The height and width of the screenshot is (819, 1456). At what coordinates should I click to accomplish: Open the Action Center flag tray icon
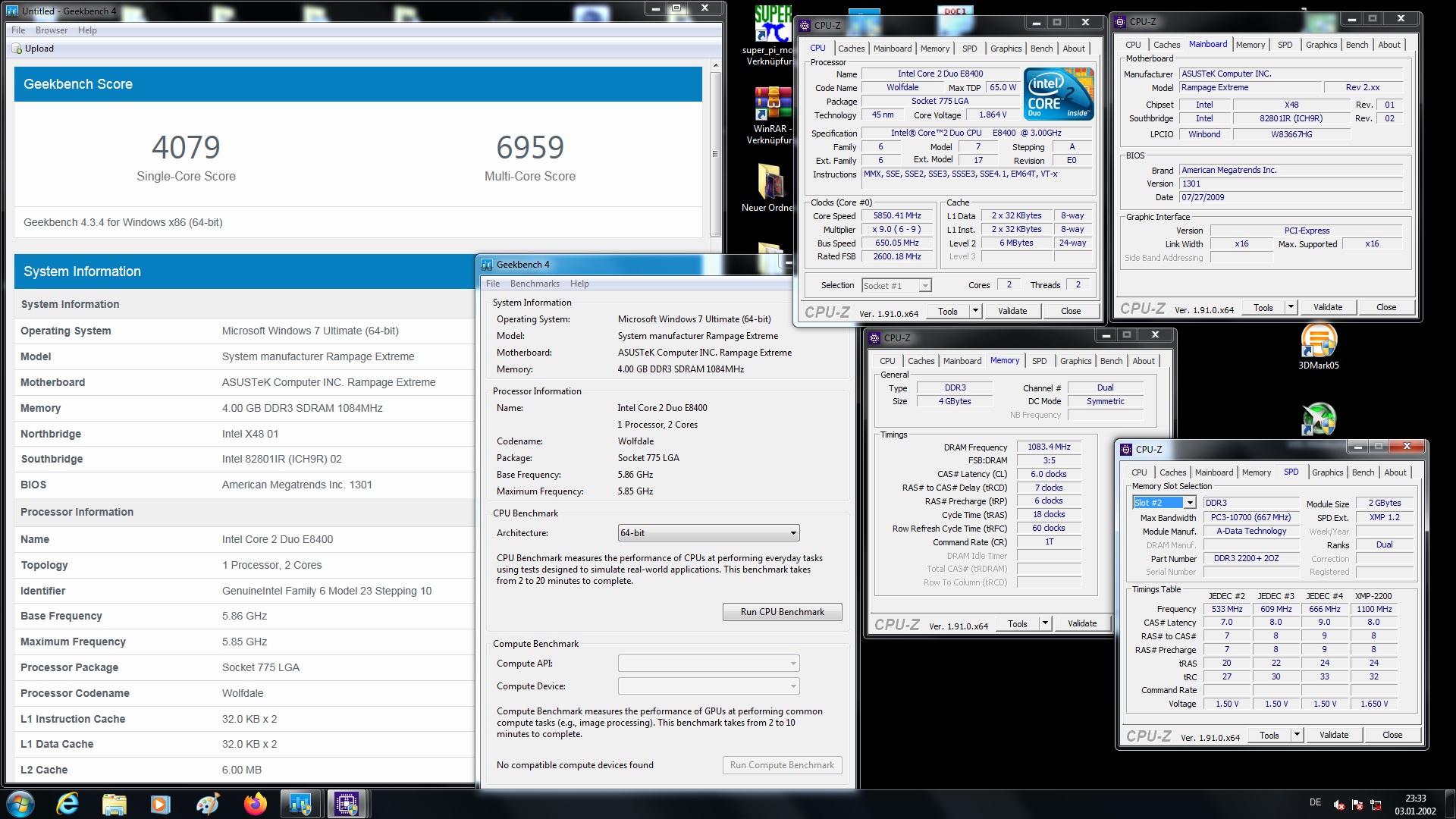(1357, 805)
